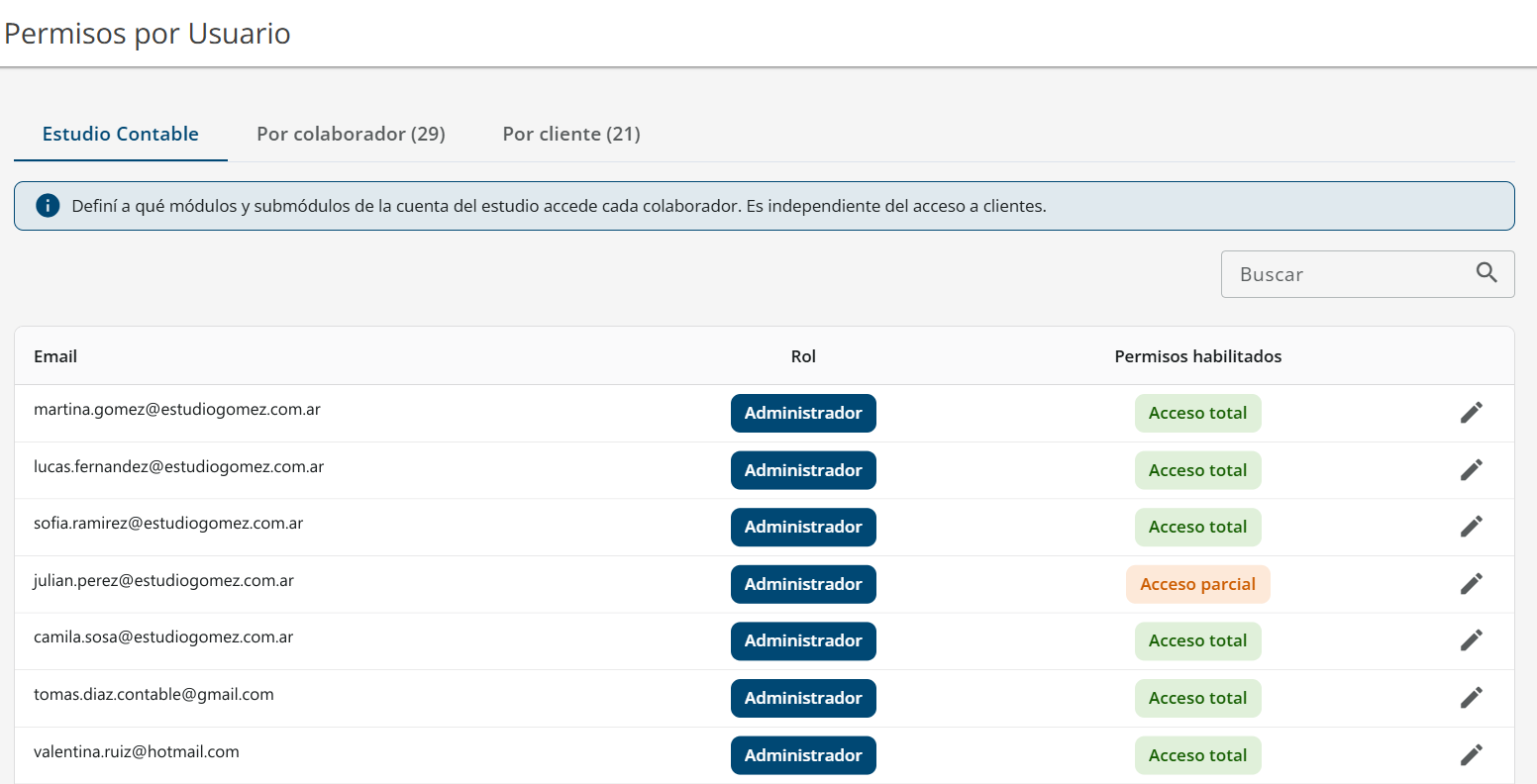This screenshot has height=784, width=1537.
Task: Click the Rol column header
Action: [803, 356]
